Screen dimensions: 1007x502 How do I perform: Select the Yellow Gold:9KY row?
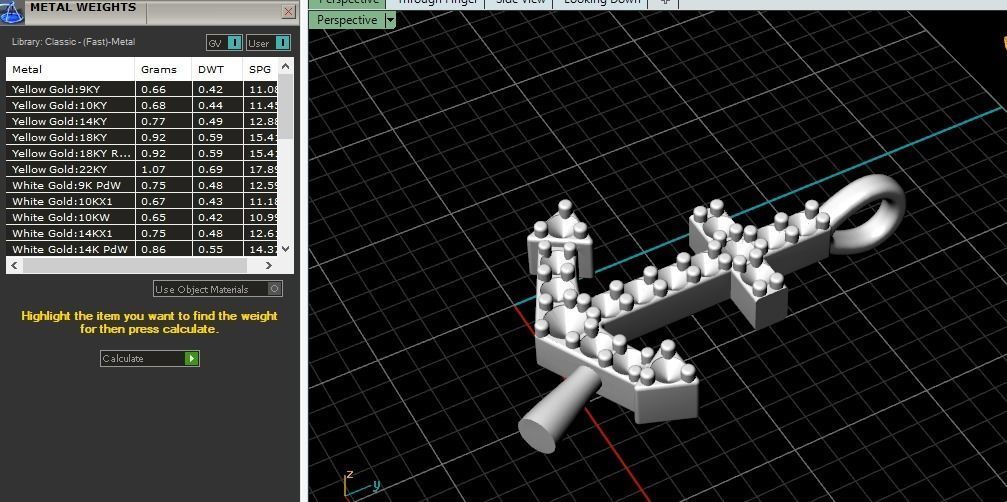[142, 89]
